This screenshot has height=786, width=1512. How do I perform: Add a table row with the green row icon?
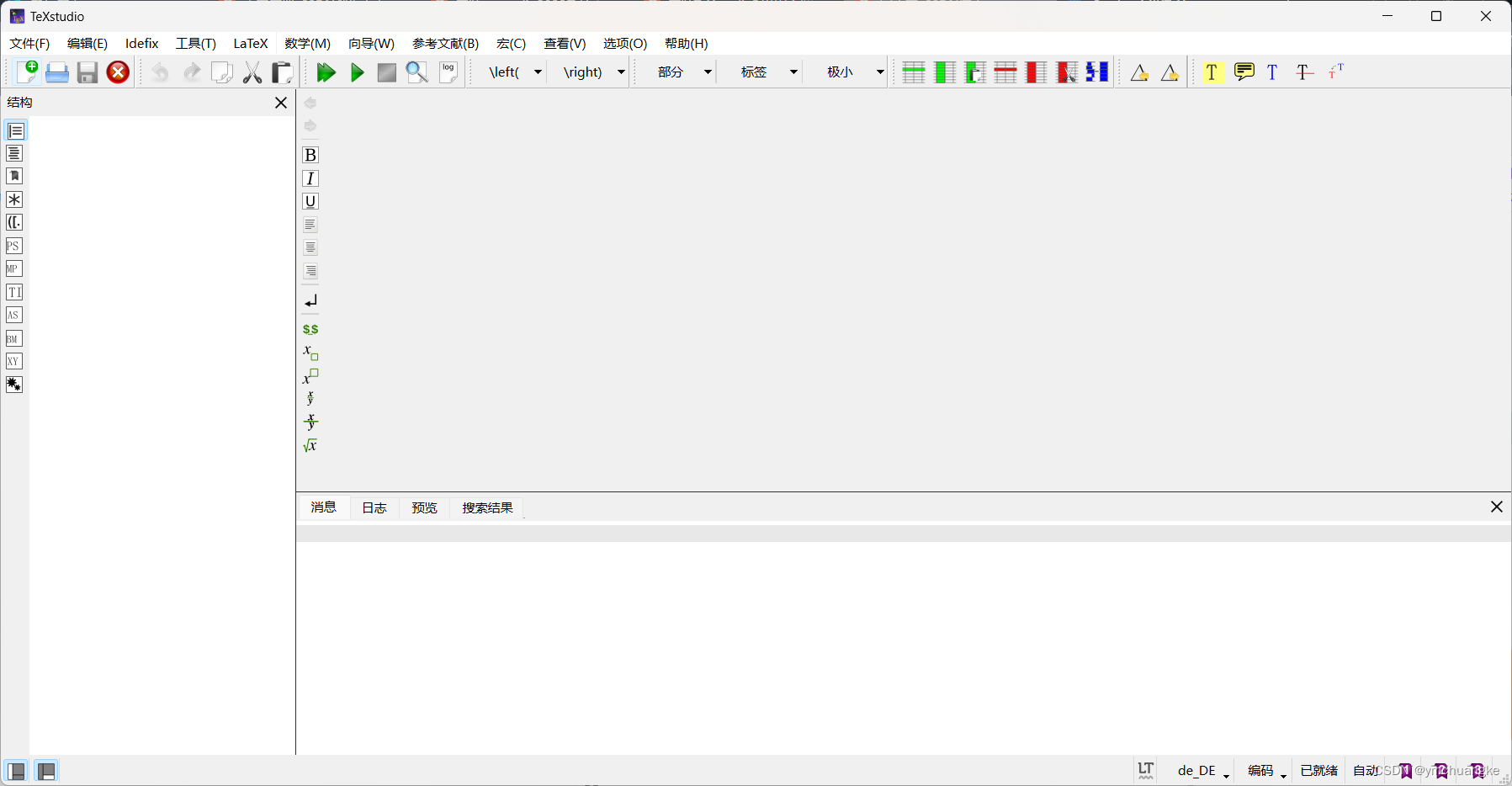coord(914,72)
